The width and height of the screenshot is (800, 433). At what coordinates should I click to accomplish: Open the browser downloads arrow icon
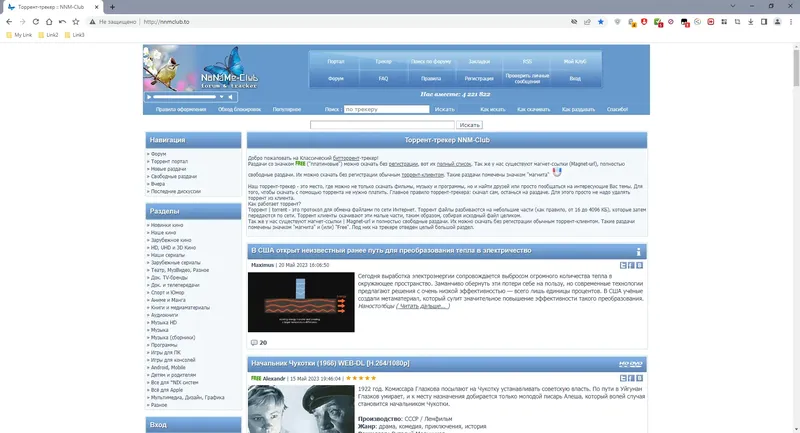tap(751, 22)
